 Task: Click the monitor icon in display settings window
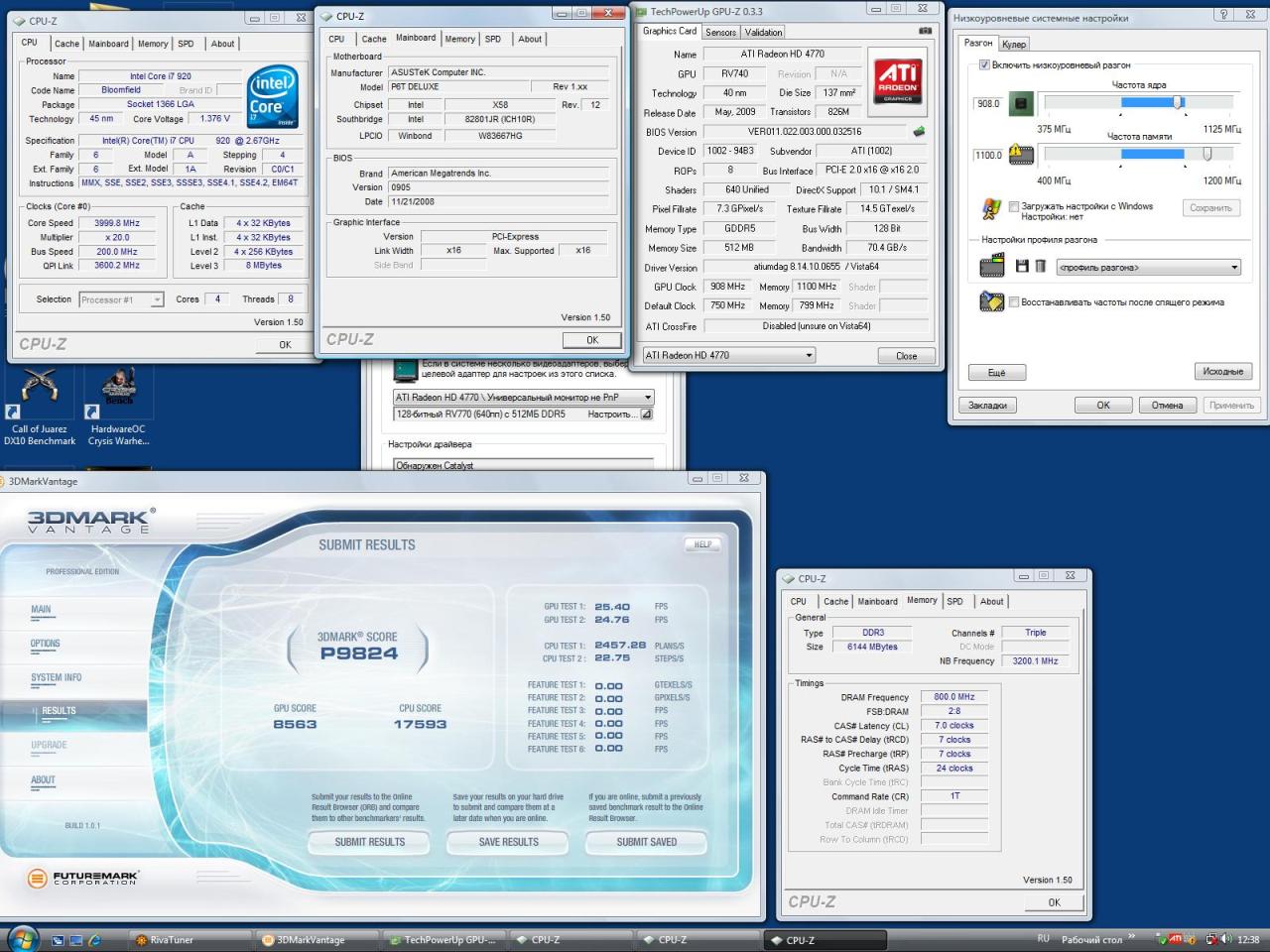[x=404, y=371]
